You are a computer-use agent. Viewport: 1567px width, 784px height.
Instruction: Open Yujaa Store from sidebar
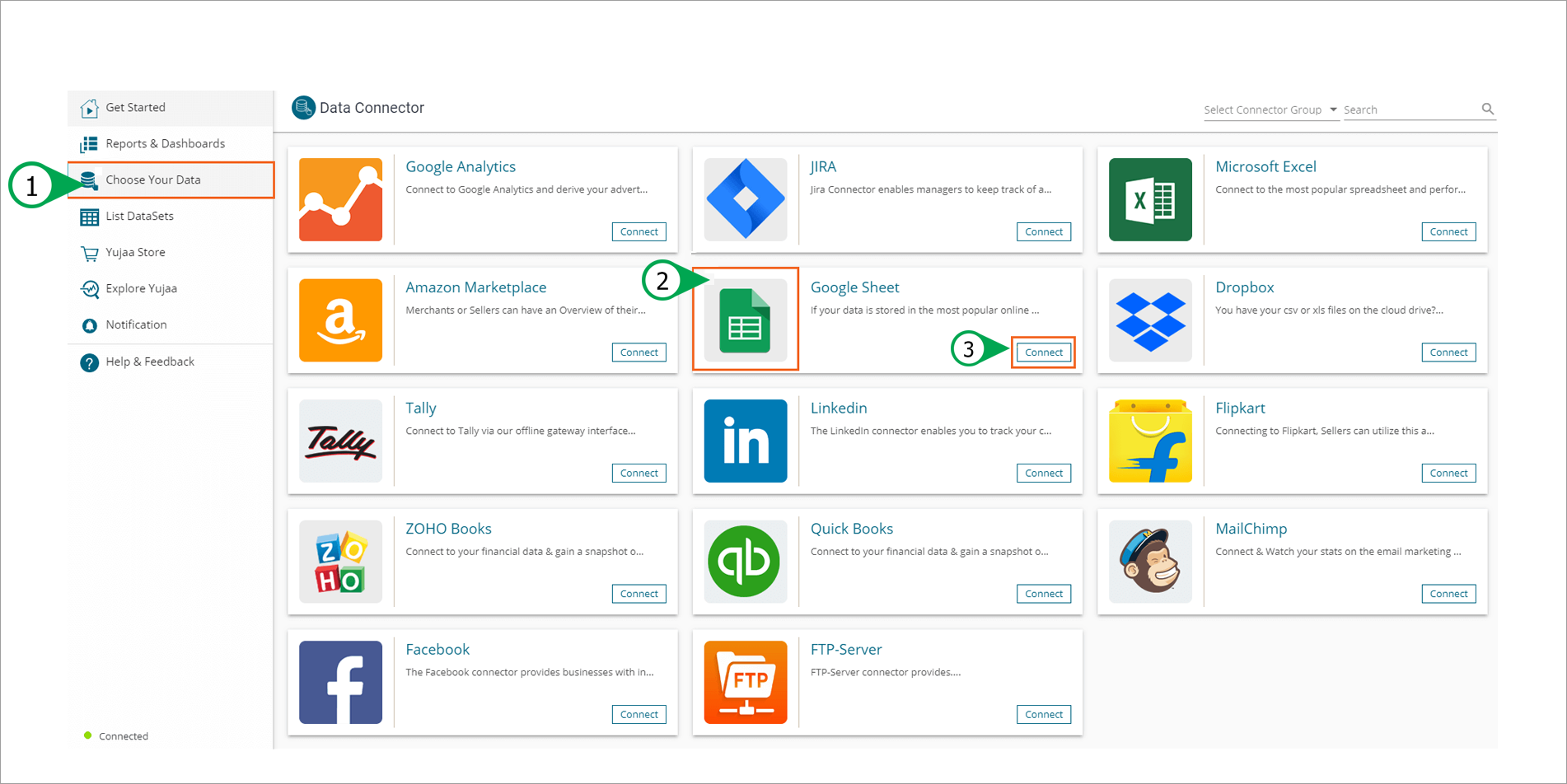coord(135,252)
